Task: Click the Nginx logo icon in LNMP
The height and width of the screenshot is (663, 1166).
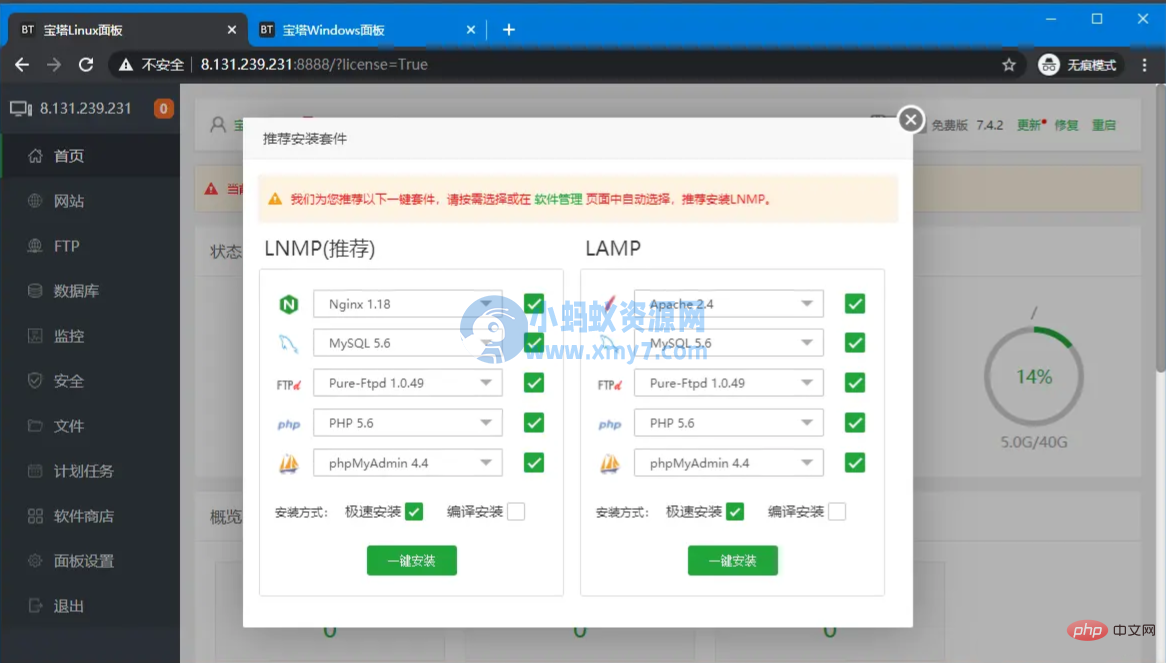Action: click(289, 304)
